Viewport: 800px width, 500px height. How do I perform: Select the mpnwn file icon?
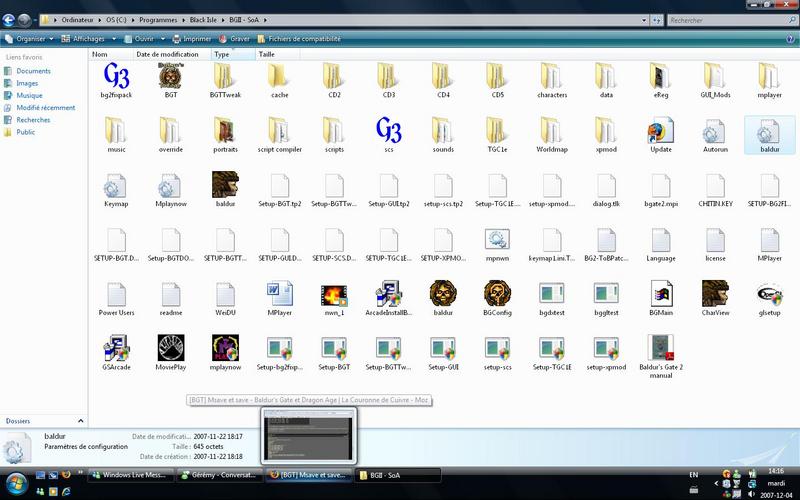497,239
